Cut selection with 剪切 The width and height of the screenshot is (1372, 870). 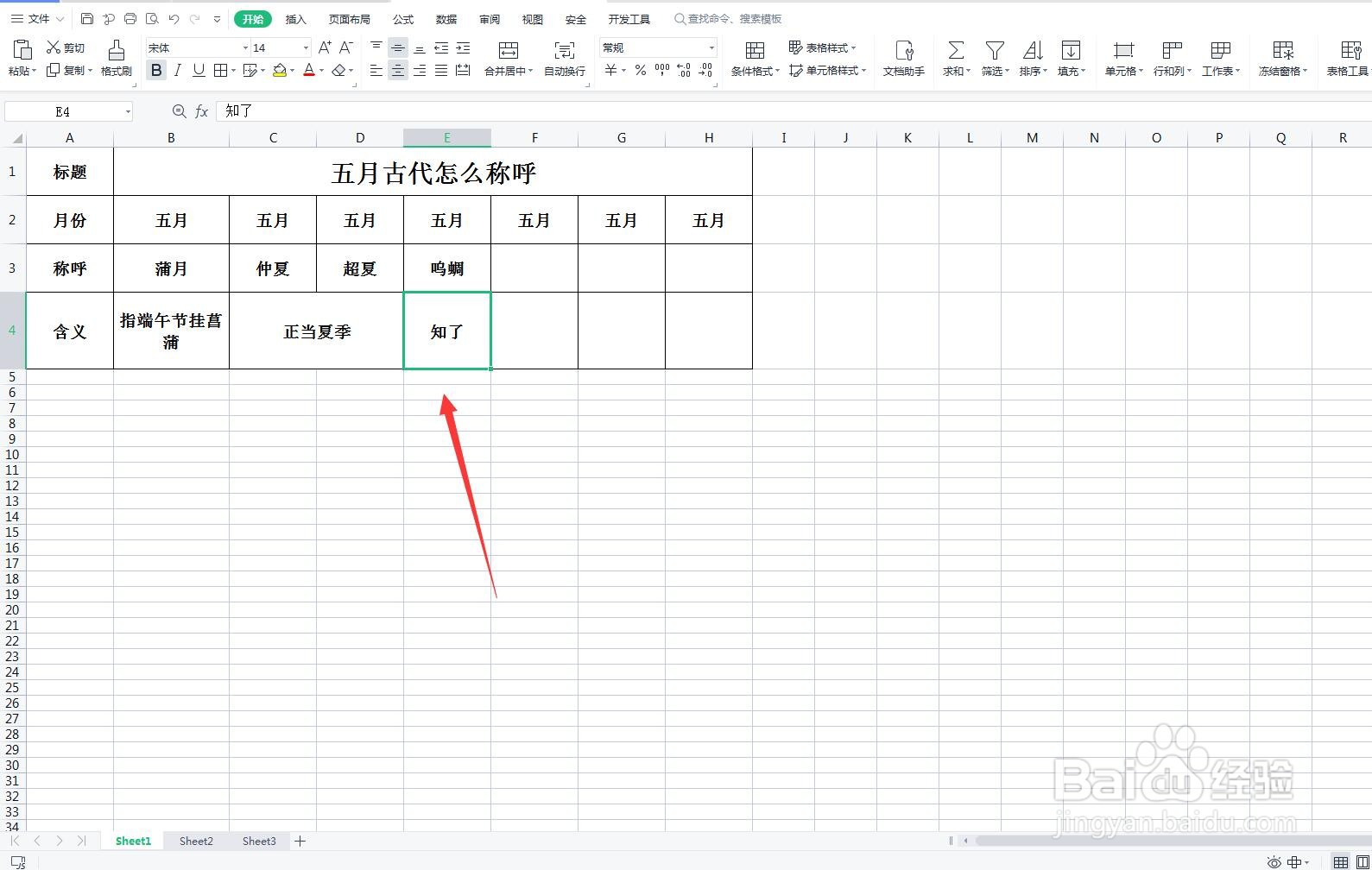(66, 47)
